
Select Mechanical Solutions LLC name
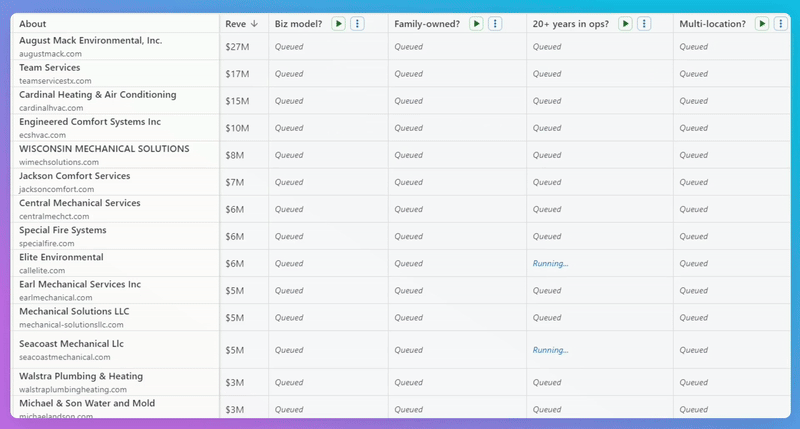tap(74, 311)
